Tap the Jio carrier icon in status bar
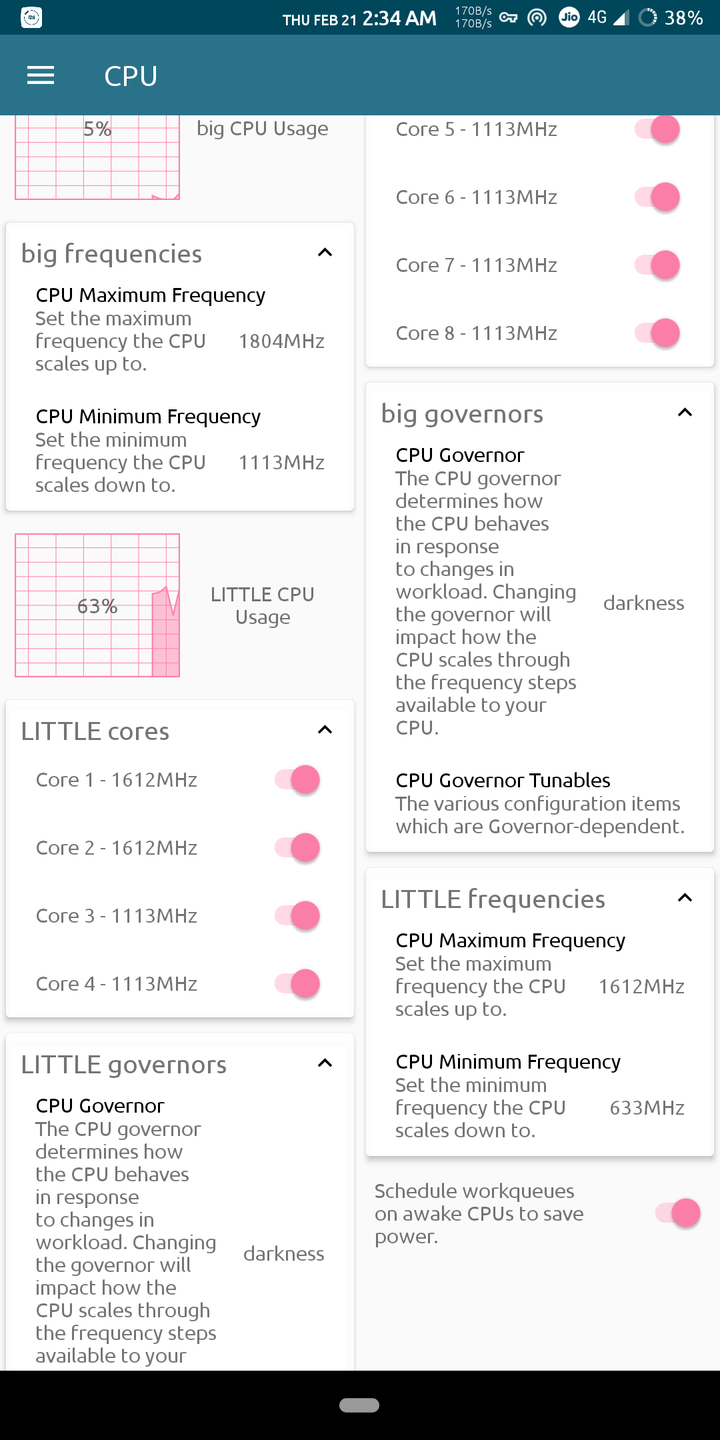 [x=569, y=18]
